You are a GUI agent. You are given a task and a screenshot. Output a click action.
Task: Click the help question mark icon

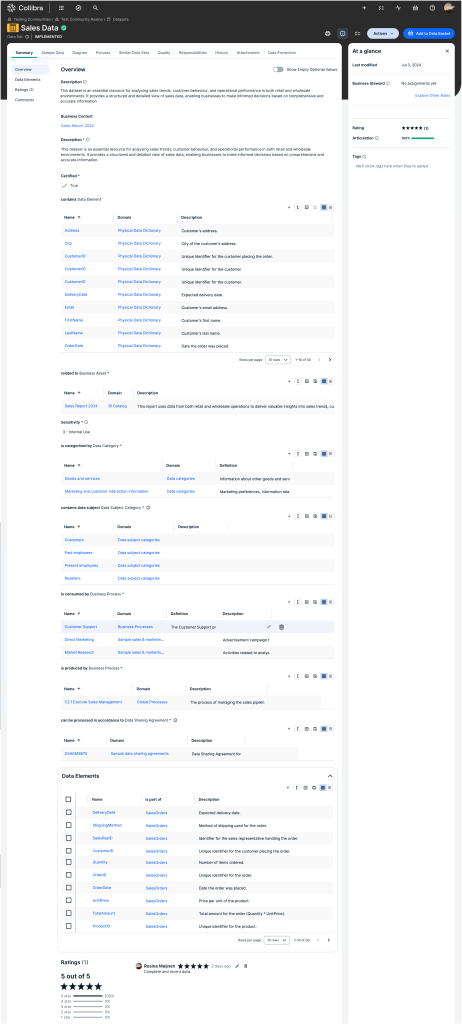432,8
